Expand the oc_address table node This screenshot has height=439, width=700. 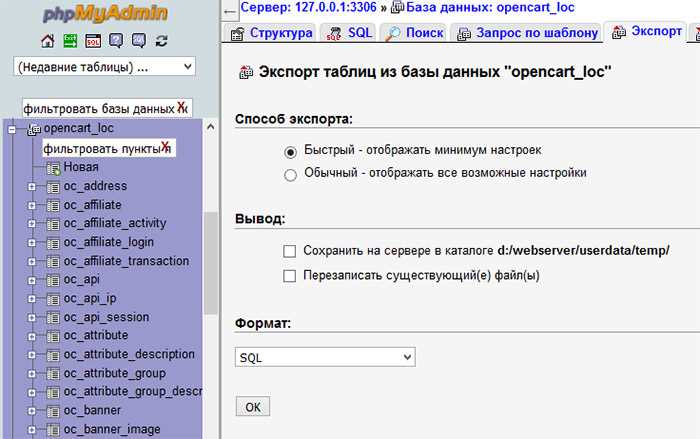pyautogui.click(x=32, y=187)
